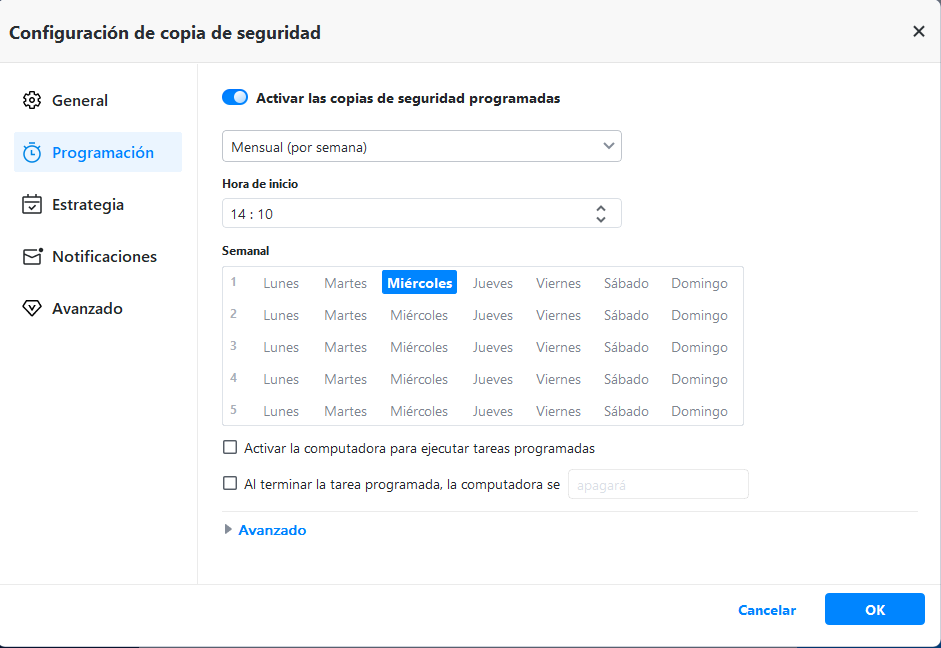Enable waking computer for scheduled tasks

click(x=230, y=448)
